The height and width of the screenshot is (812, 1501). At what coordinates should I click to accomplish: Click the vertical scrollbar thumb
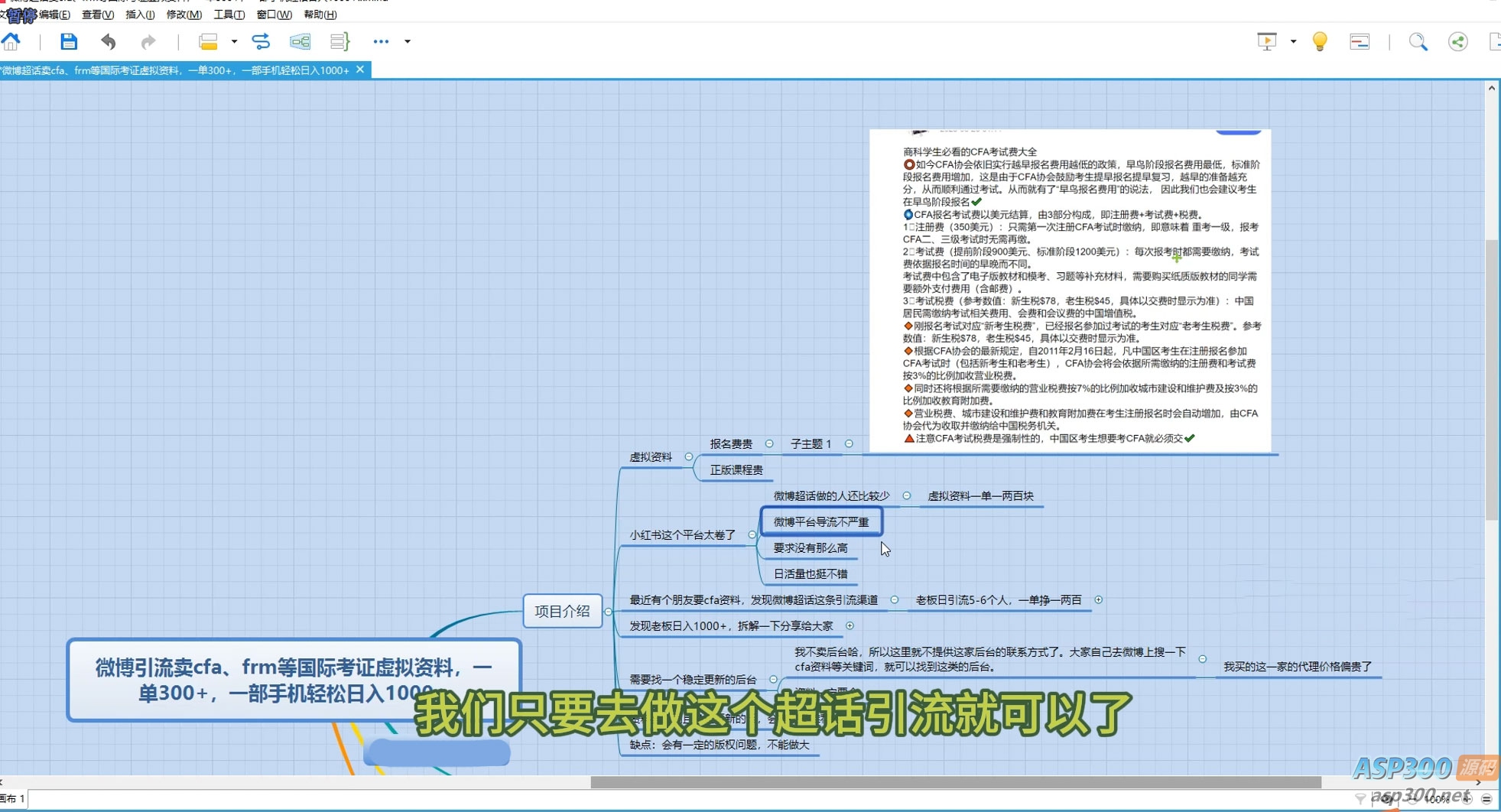click(x=1492, y=380)
